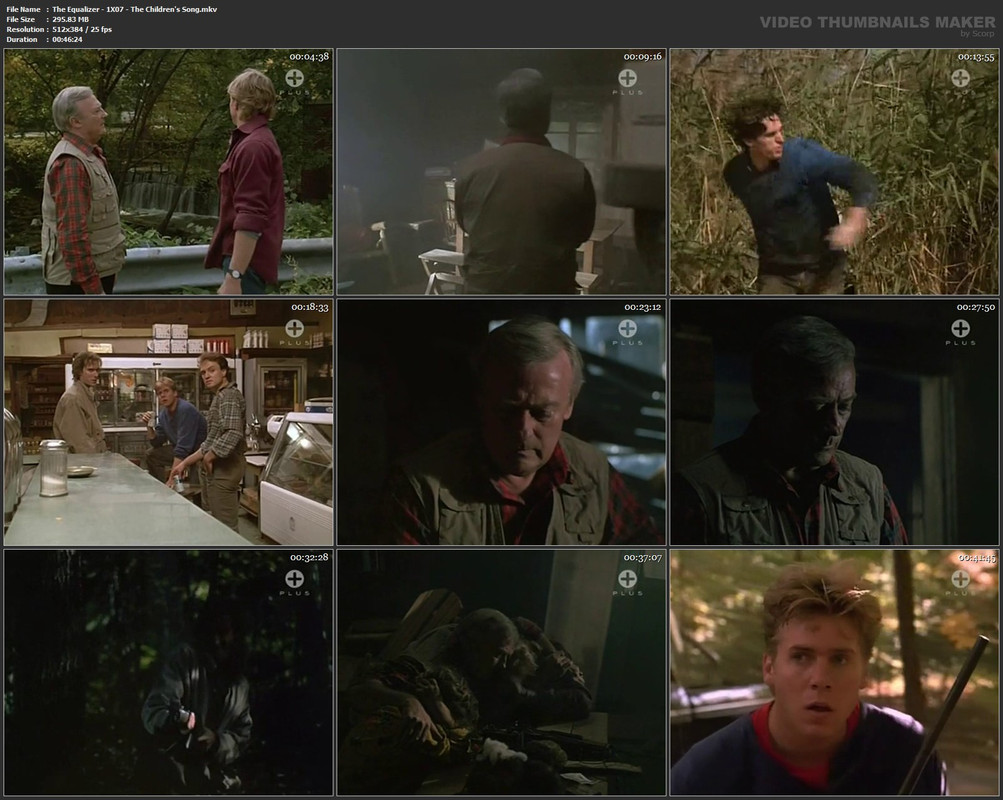The width and height of the screenshot is (1003, 800).
Task: Select the thumbnail stamped 00:18:33
Action: [168, 422]
